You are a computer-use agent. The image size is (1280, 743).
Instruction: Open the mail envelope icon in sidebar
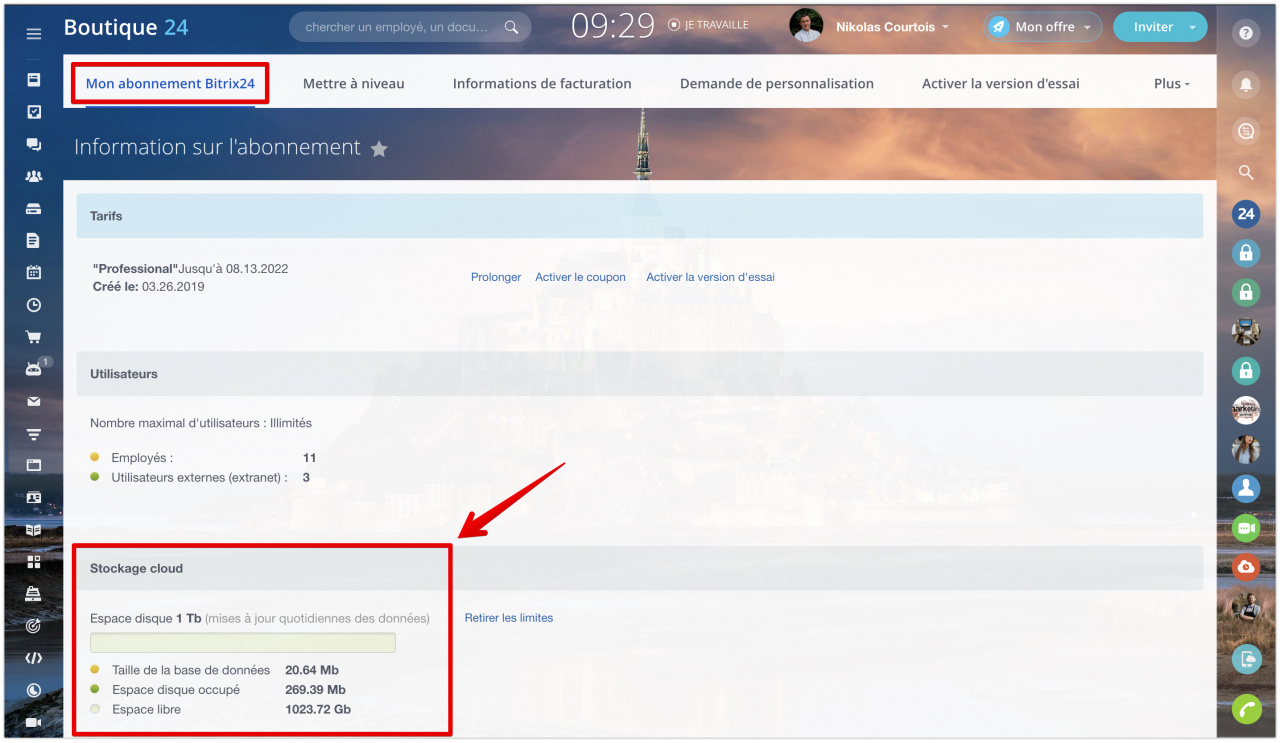click(x=33, y=401)
